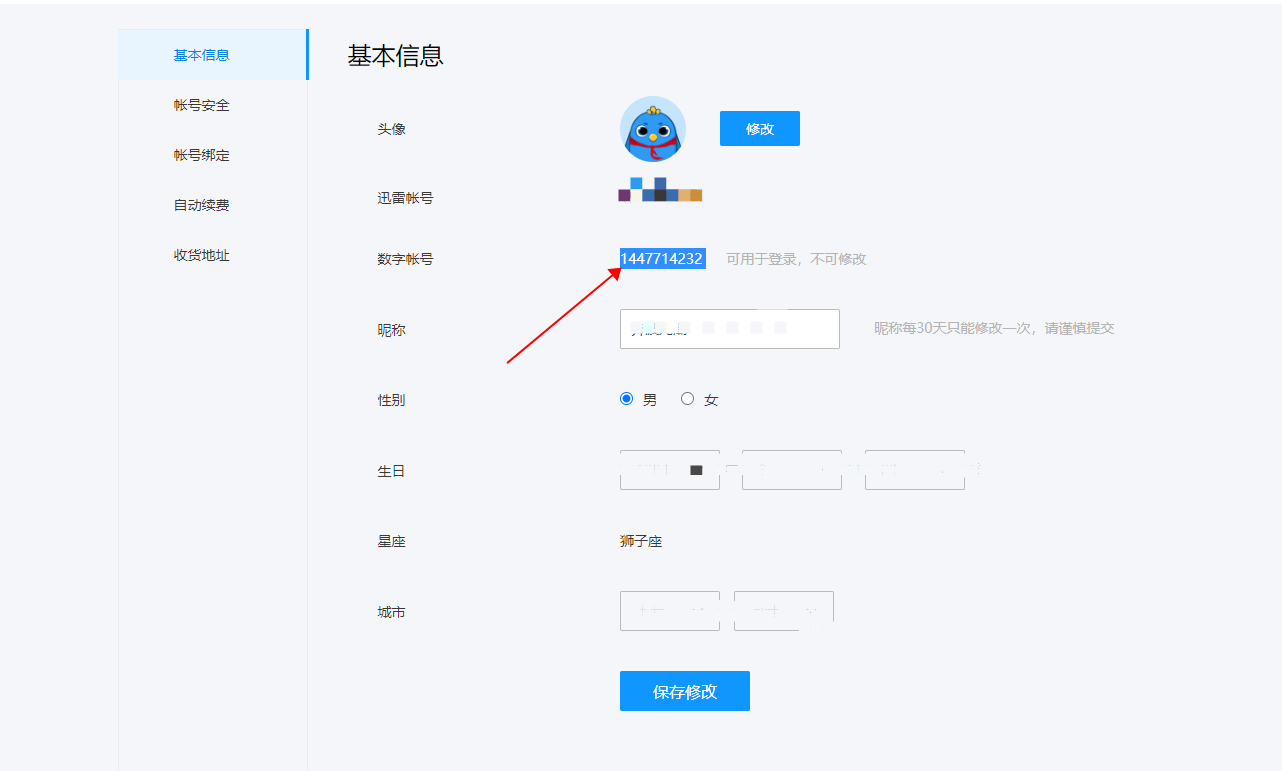Click the blue bird avatar image
This screenshot has width=1282, height=771.
(653, 130)
